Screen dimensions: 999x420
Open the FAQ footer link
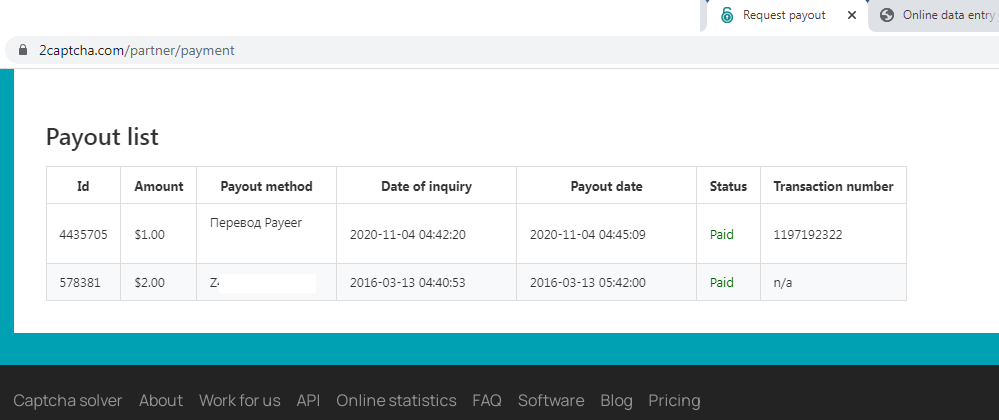(x=487, y=400)
